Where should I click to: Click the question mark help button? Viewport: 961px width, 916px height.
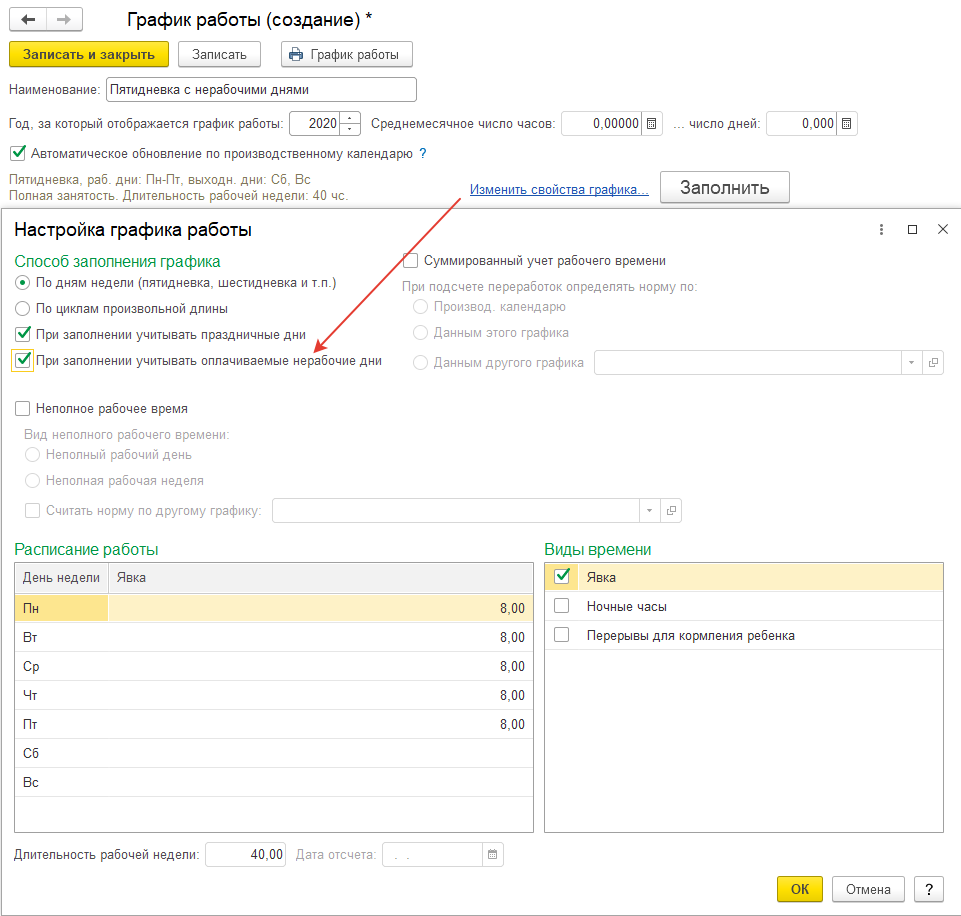[929, 889]
